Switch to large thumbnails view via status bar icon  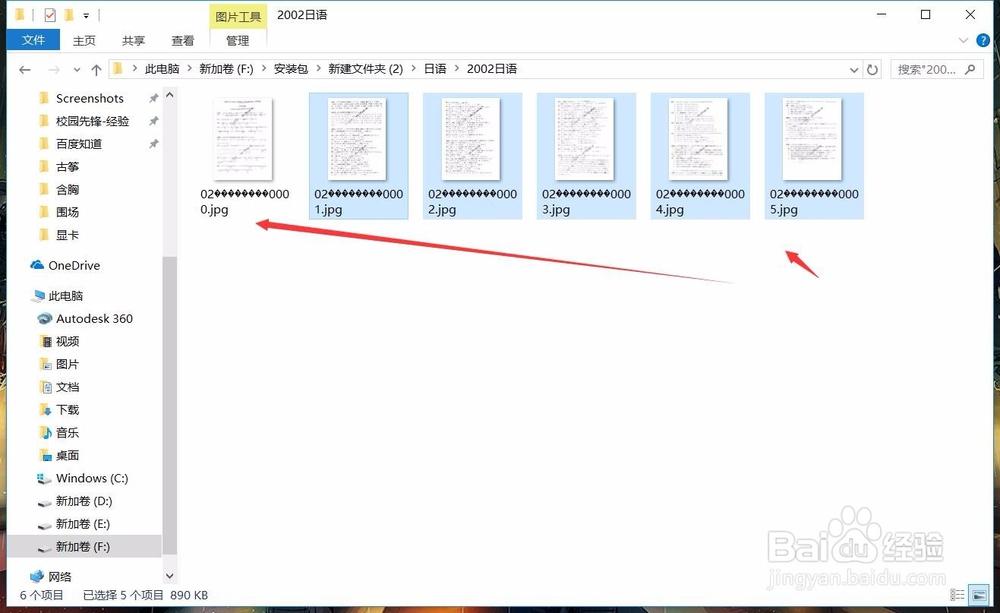point(978,594)
